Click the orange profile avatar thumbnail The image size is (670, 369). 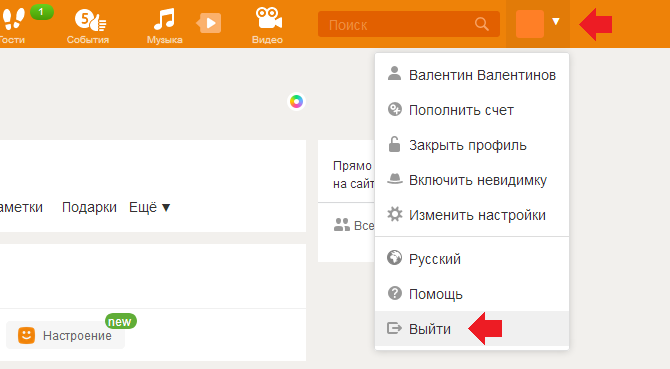click(x=530, y=24)
